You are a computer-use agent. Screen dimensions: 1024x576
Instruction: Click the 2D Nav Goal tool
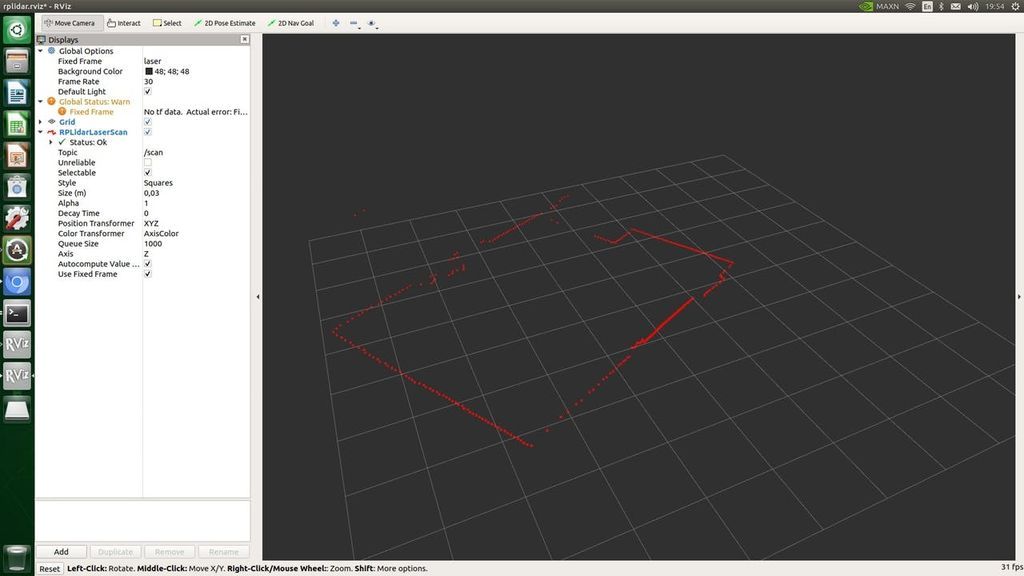click(x=291, y=22)
